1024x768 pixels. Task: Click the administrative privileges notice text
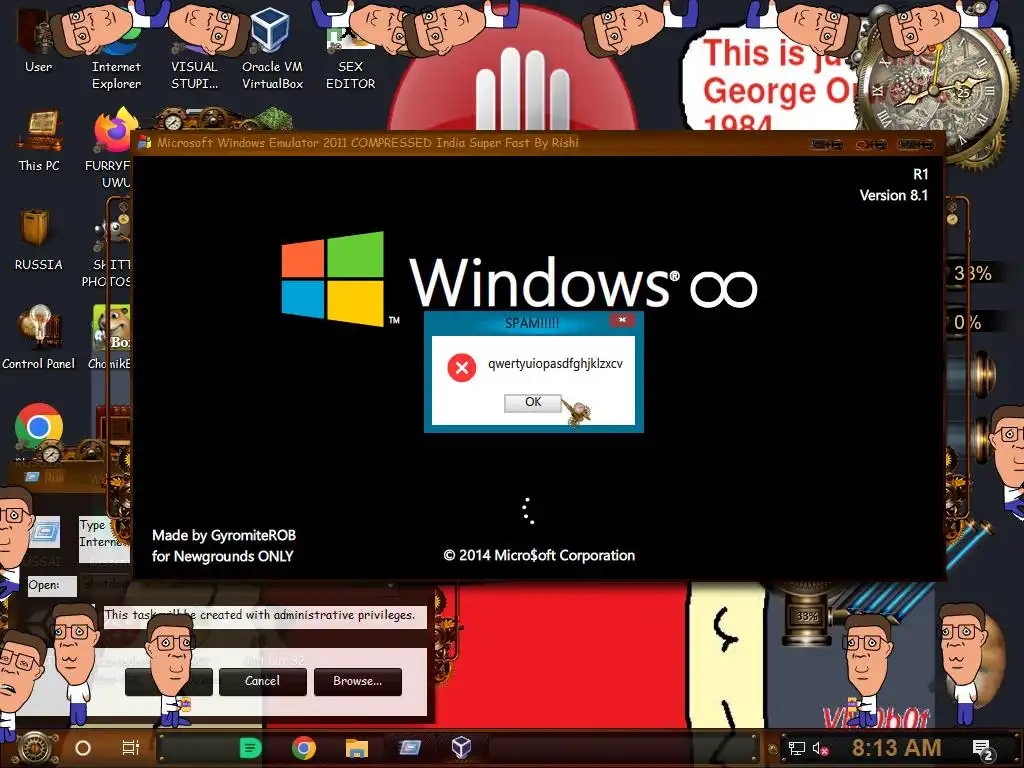260,615
